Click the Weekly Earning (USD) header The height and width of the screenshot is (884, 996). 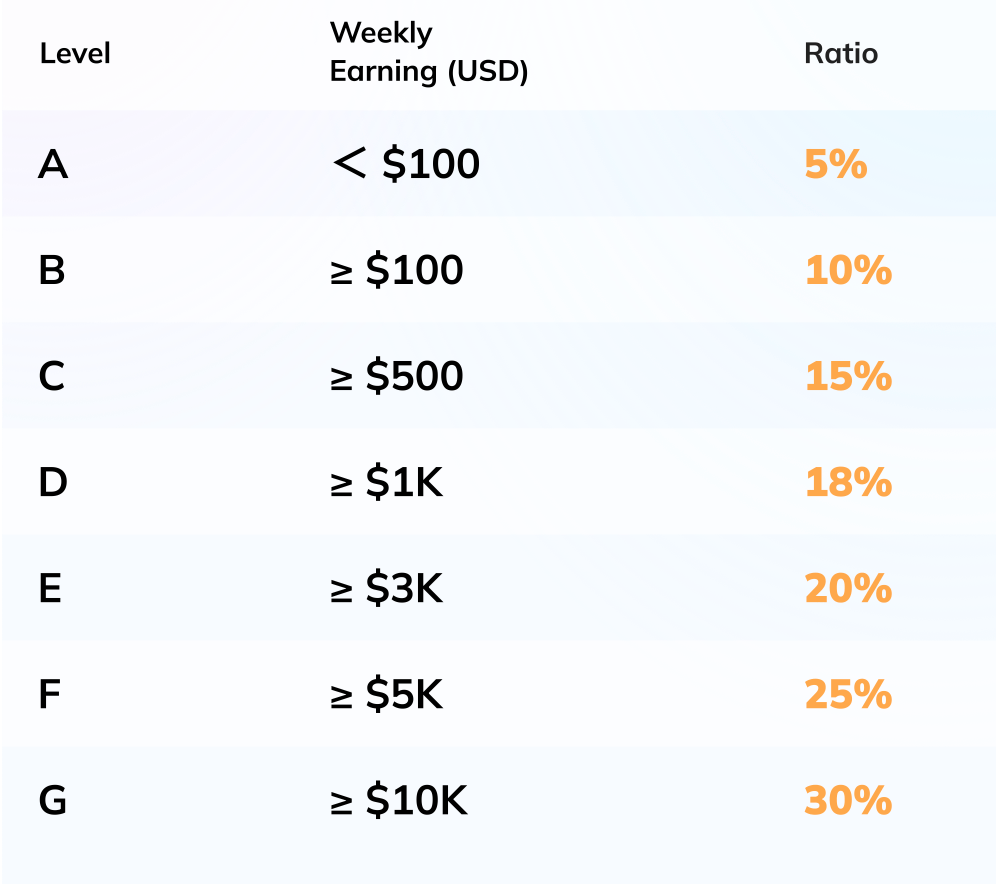coord(428,53)
